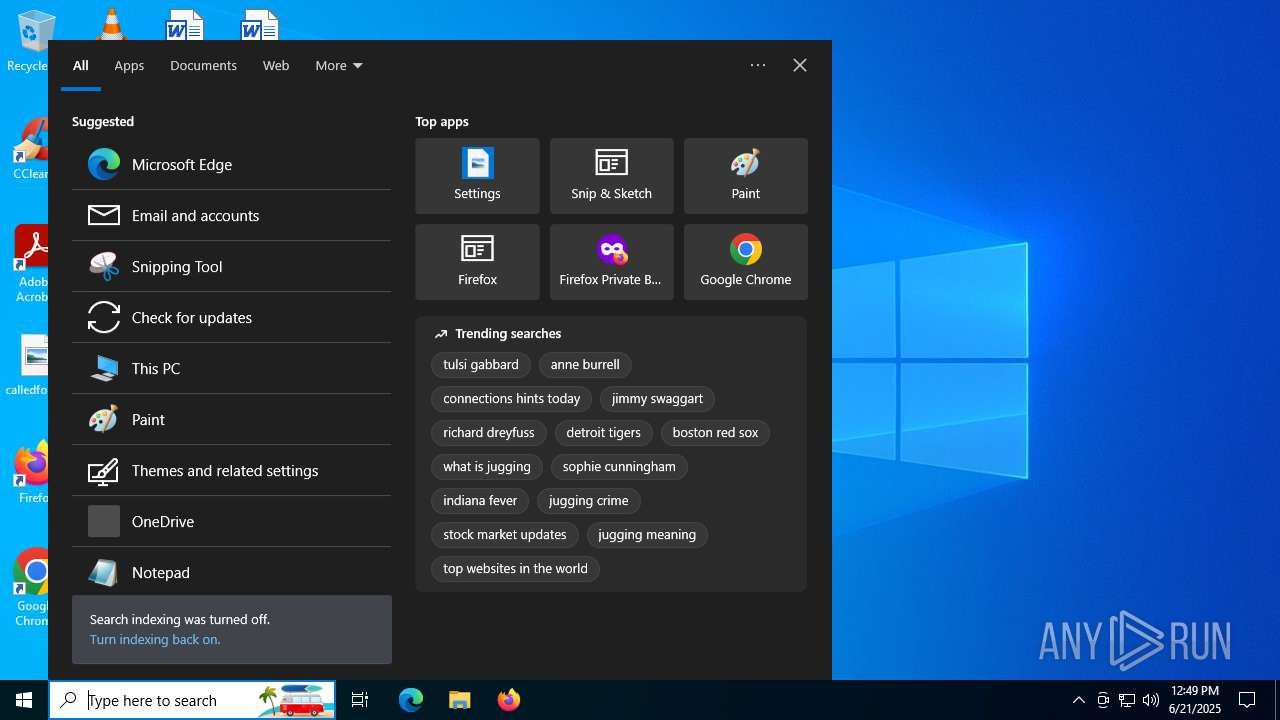Open Microsoft Edge on taskbar

click(x=411, y=700)
